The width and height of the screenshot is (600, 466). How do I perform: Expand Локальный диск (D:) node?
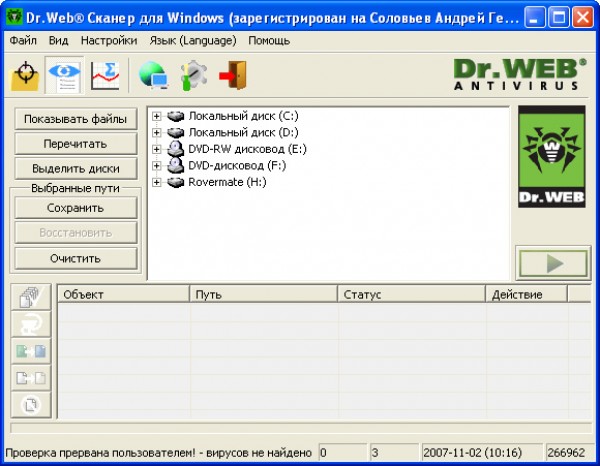[x=157, y=132]
